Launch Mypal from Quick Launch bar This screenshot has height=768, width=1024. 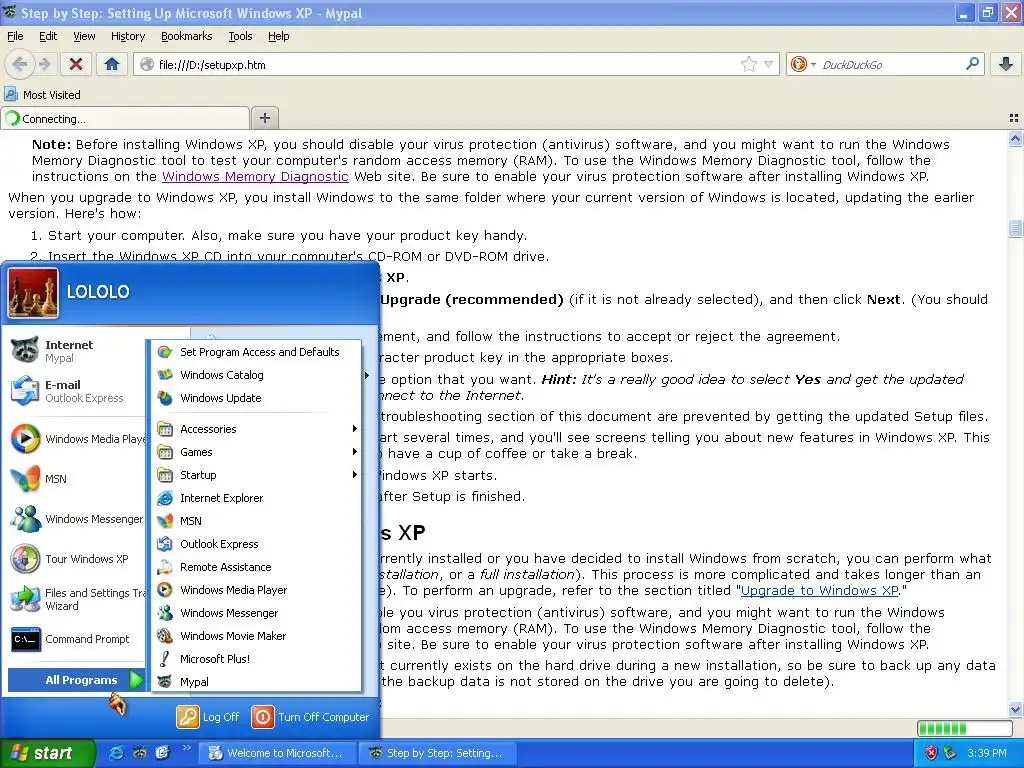click(x=140, y=753)
